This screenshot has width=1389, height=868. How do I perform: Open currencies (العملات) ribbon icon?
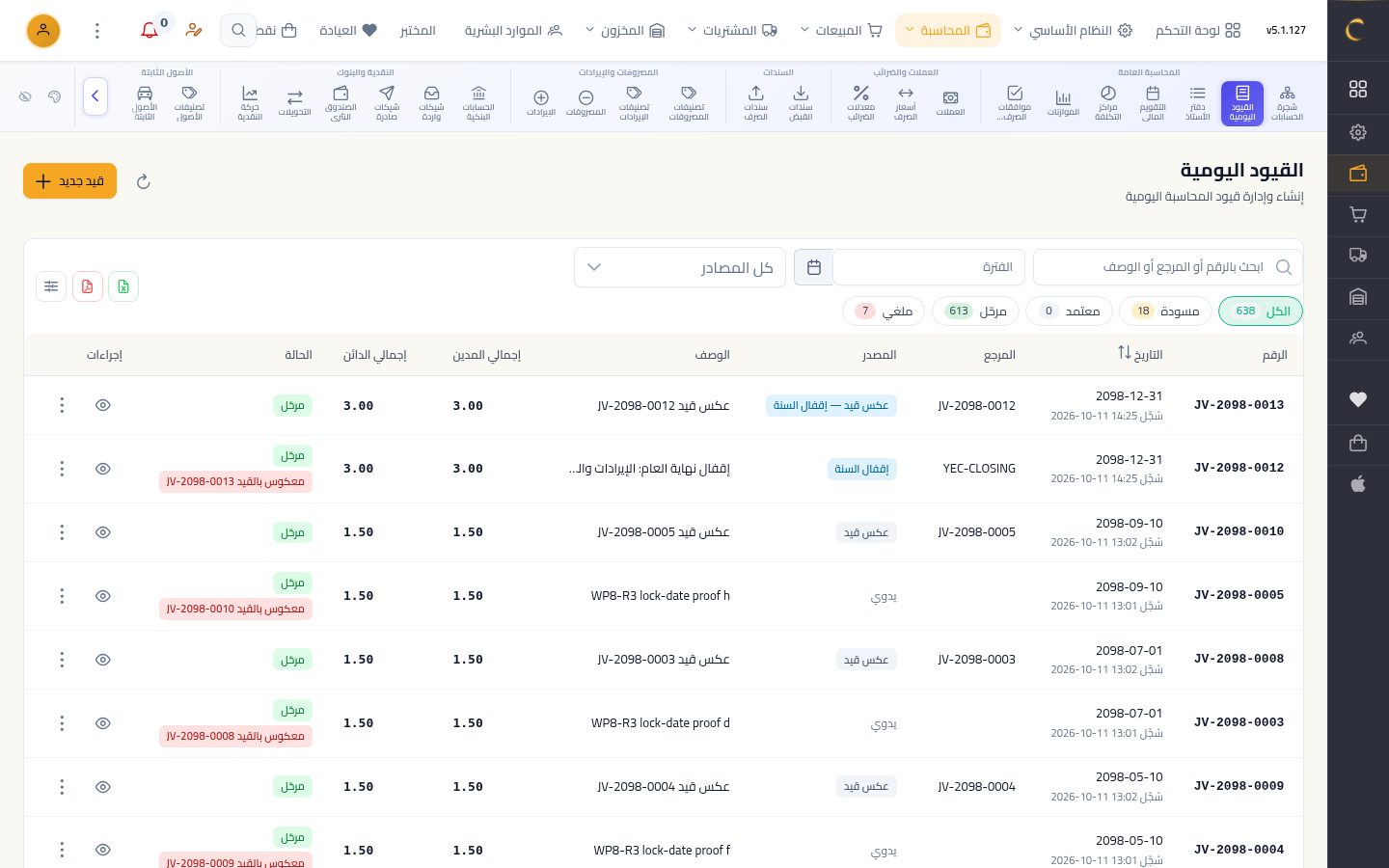click(950, 103)
